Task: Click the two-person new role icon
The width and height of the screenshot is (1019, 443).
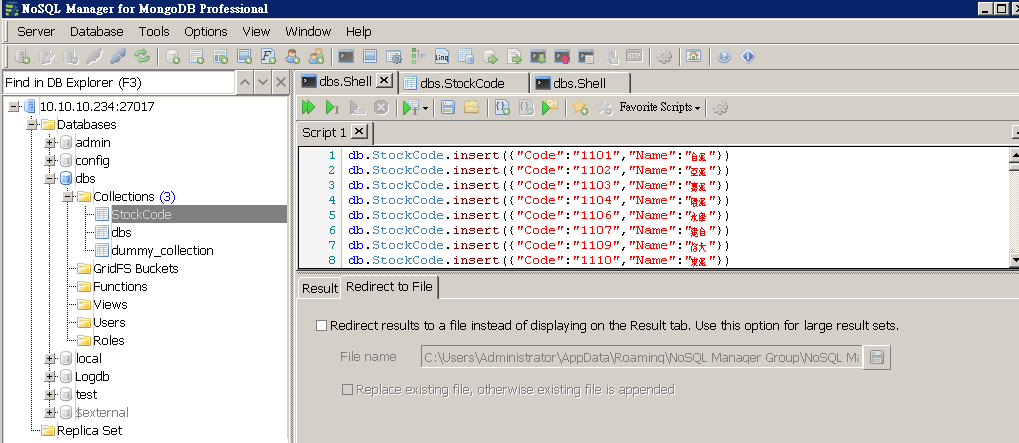Action: point(316,57)
